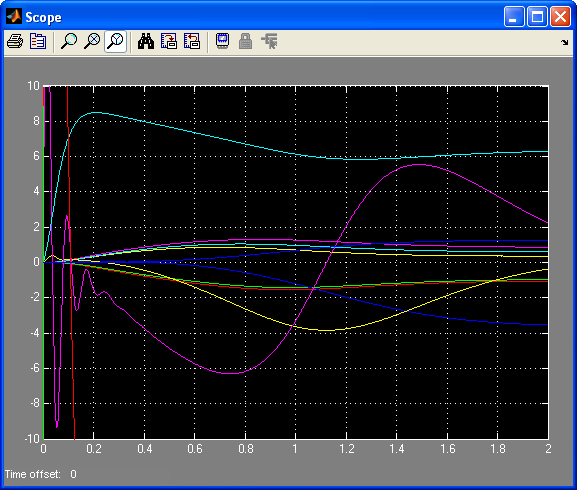The image size is (577, 490).
Task: Click the signal selection icon
Action: click(x=269, y=41)
